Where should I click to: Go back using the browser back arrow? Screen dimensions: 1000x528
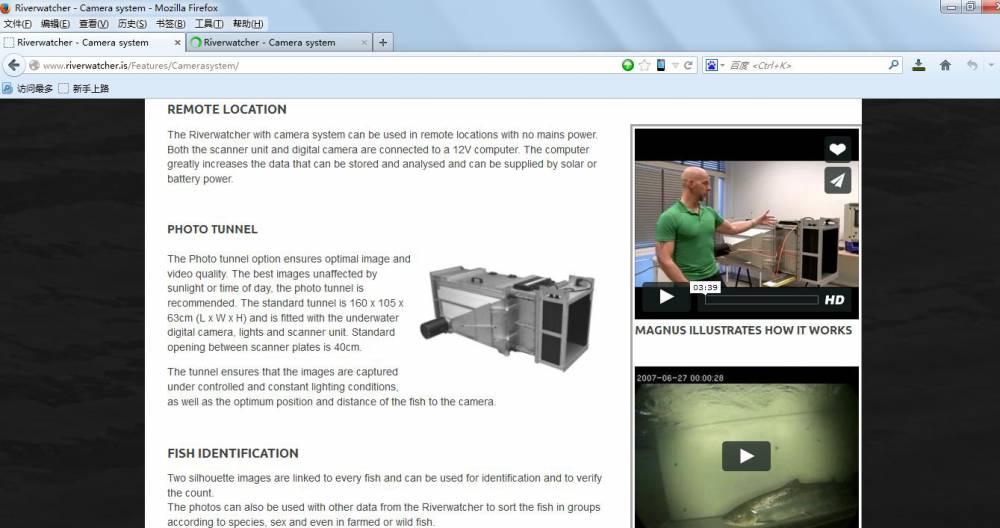coord(14,65)
